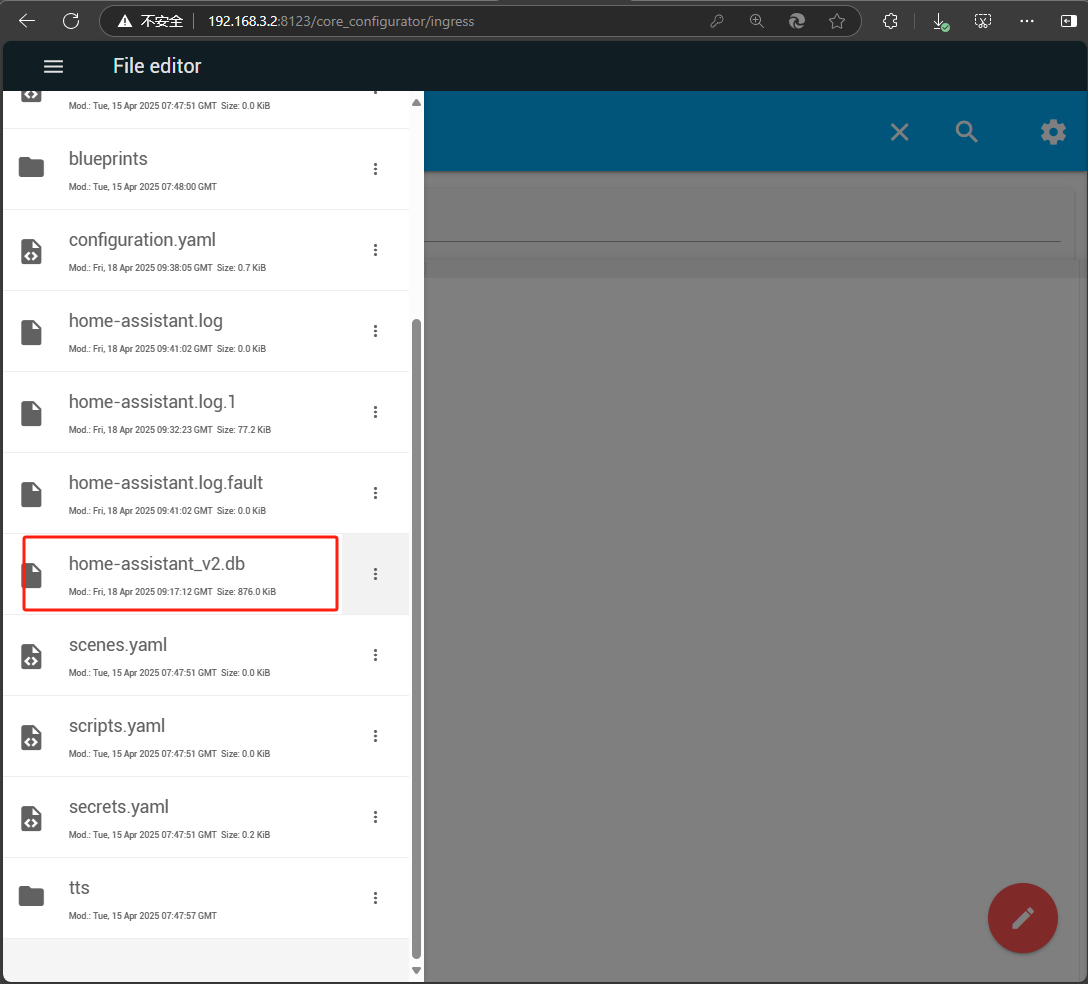The image size is (1088, 984).
Task: Open options menu for secrets.yaml
Action: coord(376,817)
